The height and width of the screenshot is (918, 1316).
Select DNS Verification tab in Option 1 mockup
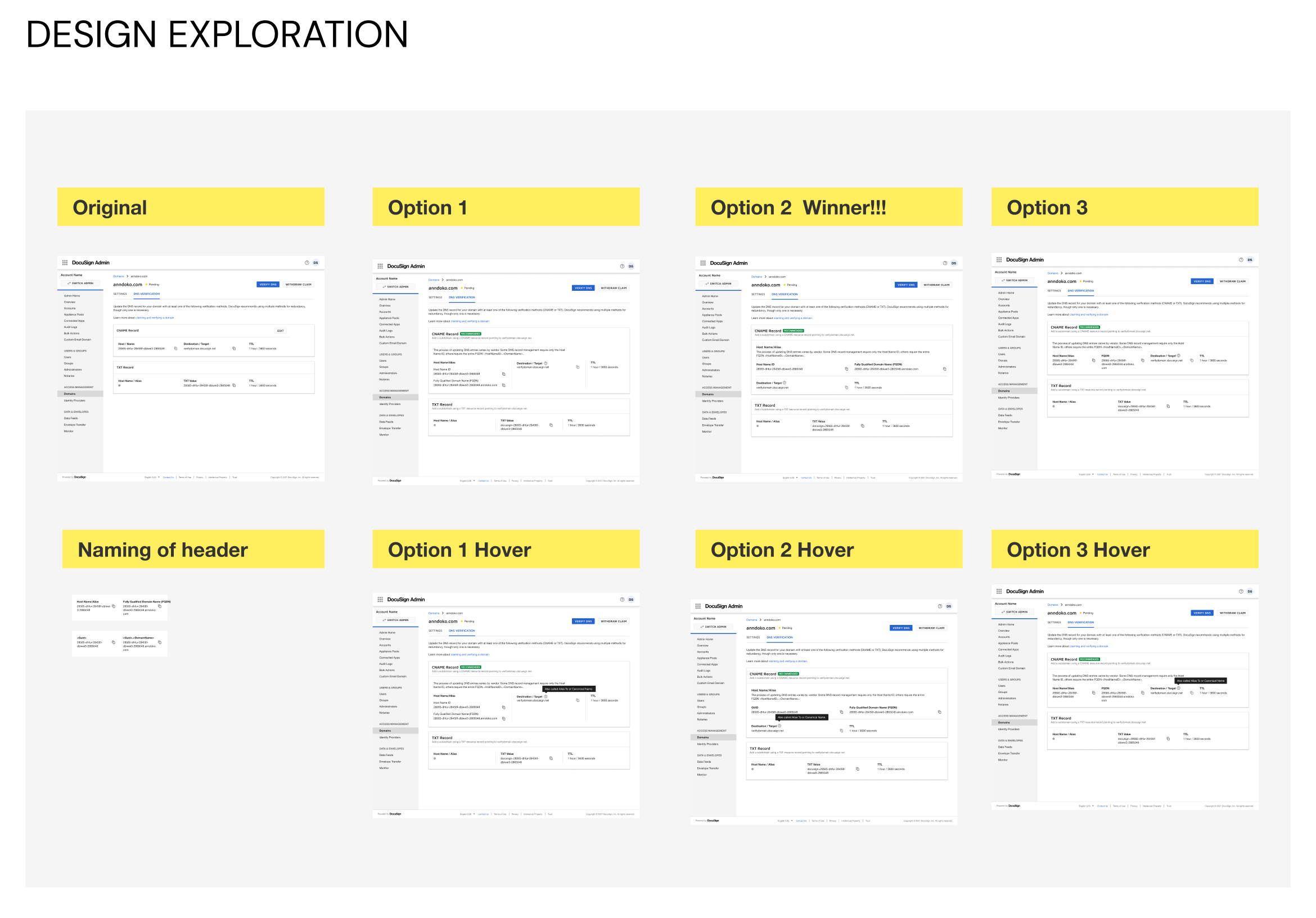click(461, 298)
